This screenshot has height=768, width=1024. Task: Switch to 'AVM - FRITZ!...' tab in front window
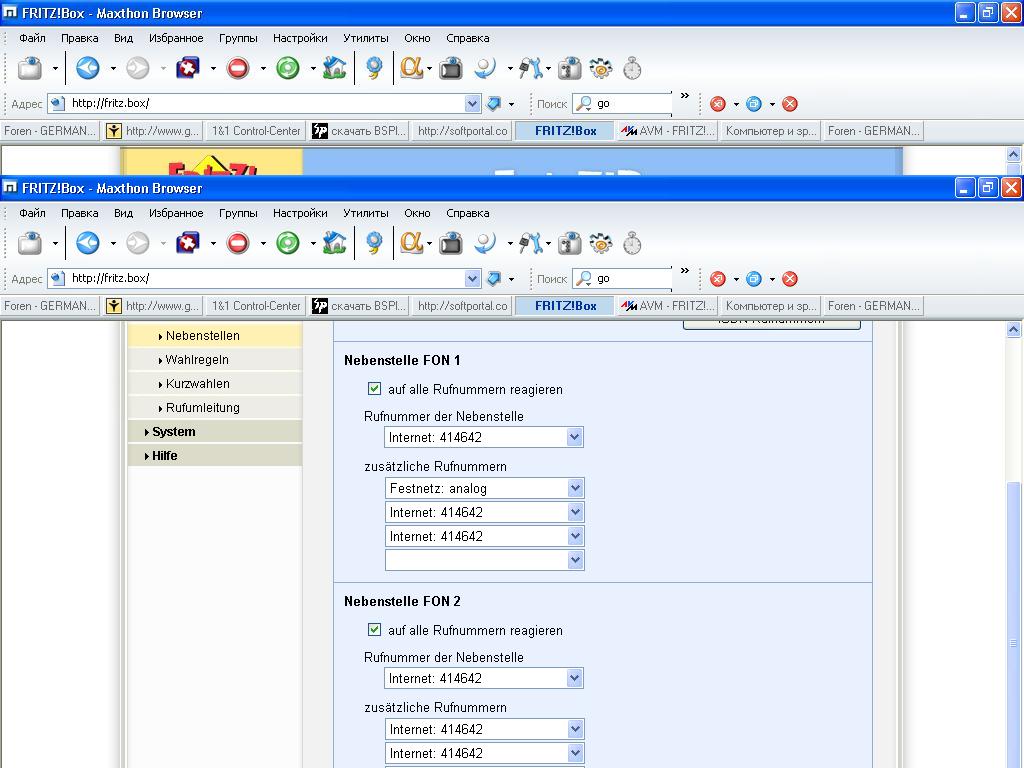coord(667,306)
